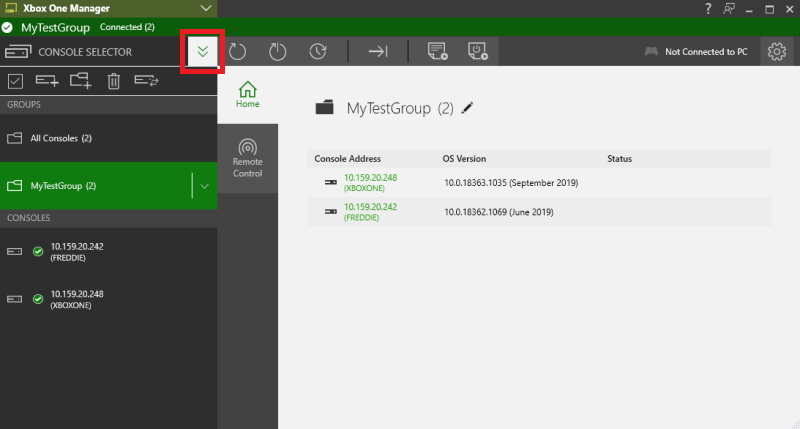800x429 pixels.
Task: Click the XBOXONE console device icon in sidebar
Action: click(x=14, y=299)
